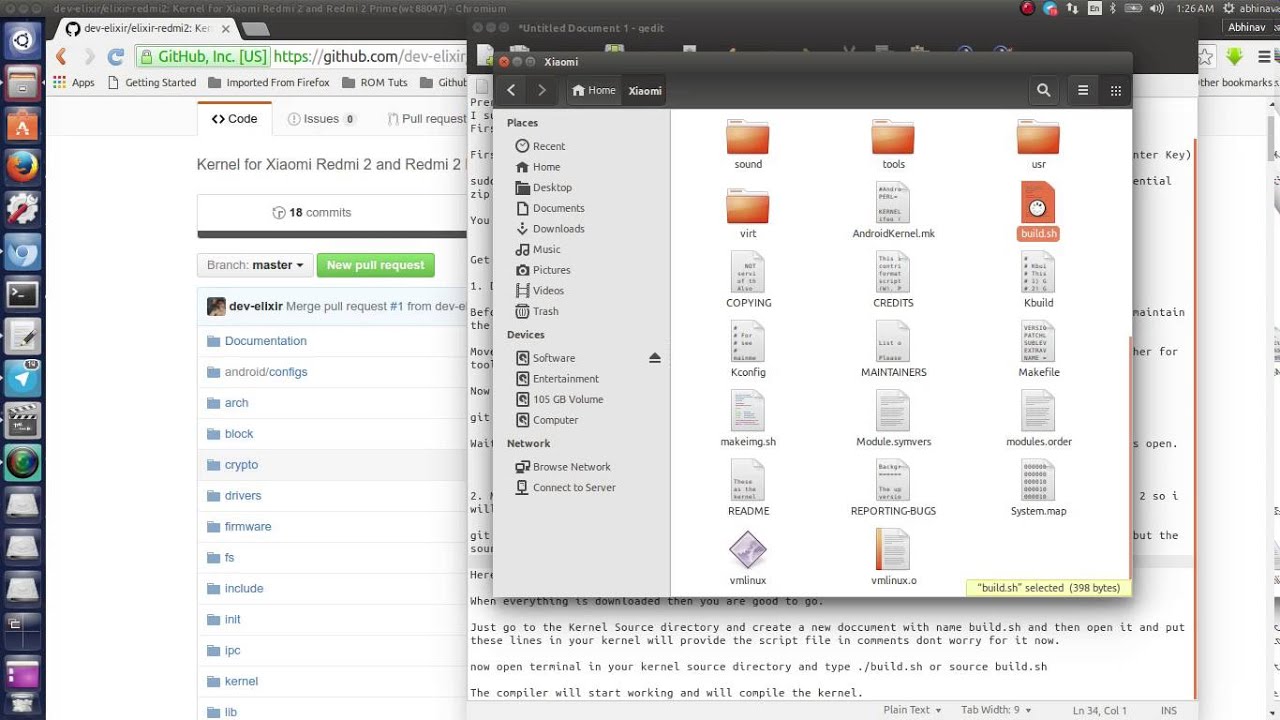Select the tools folder icon
Image resolution: width=1280 pixels, height=720 pixels.
[893, 137]
